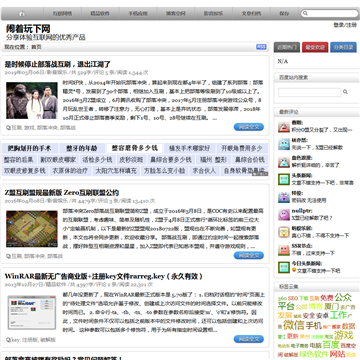Open the 博客空间 navigation menu item

(176, 14)
